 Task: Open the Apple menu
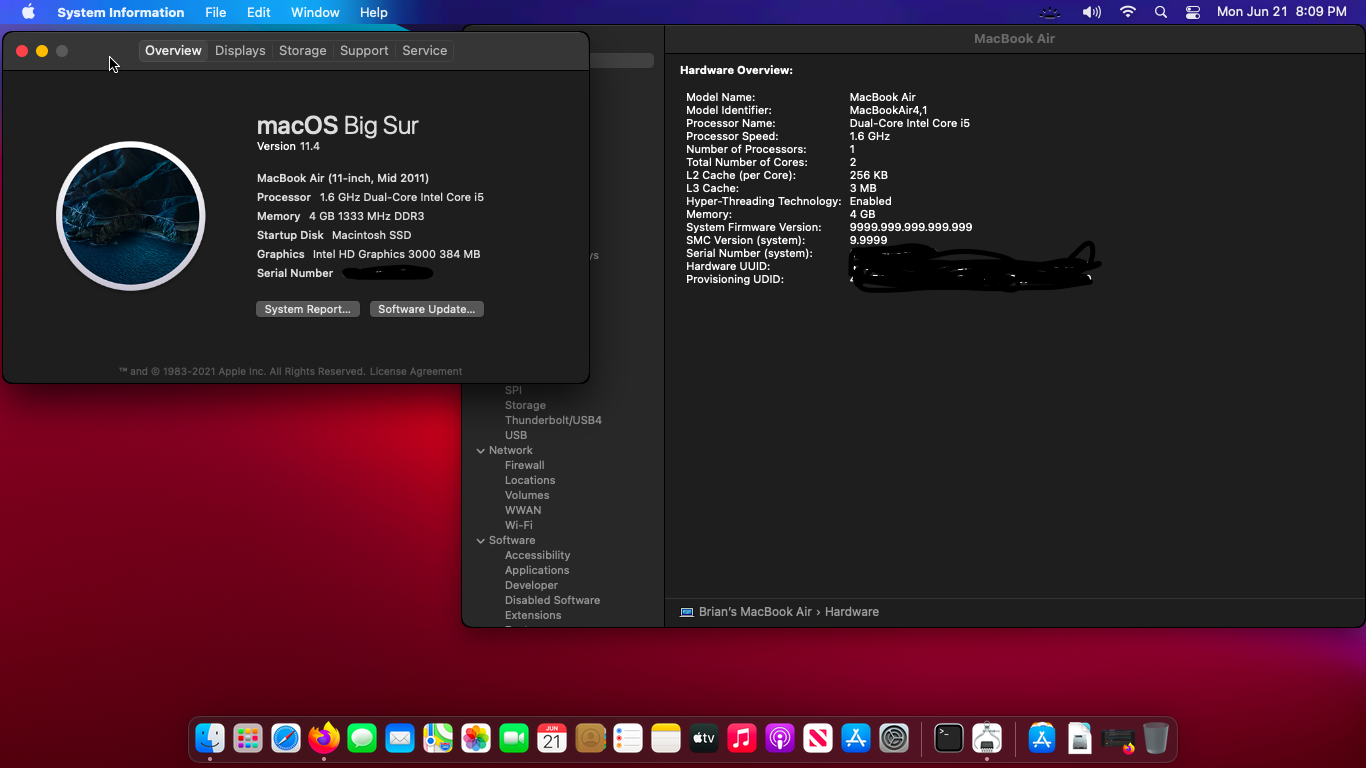click(28, 12)
